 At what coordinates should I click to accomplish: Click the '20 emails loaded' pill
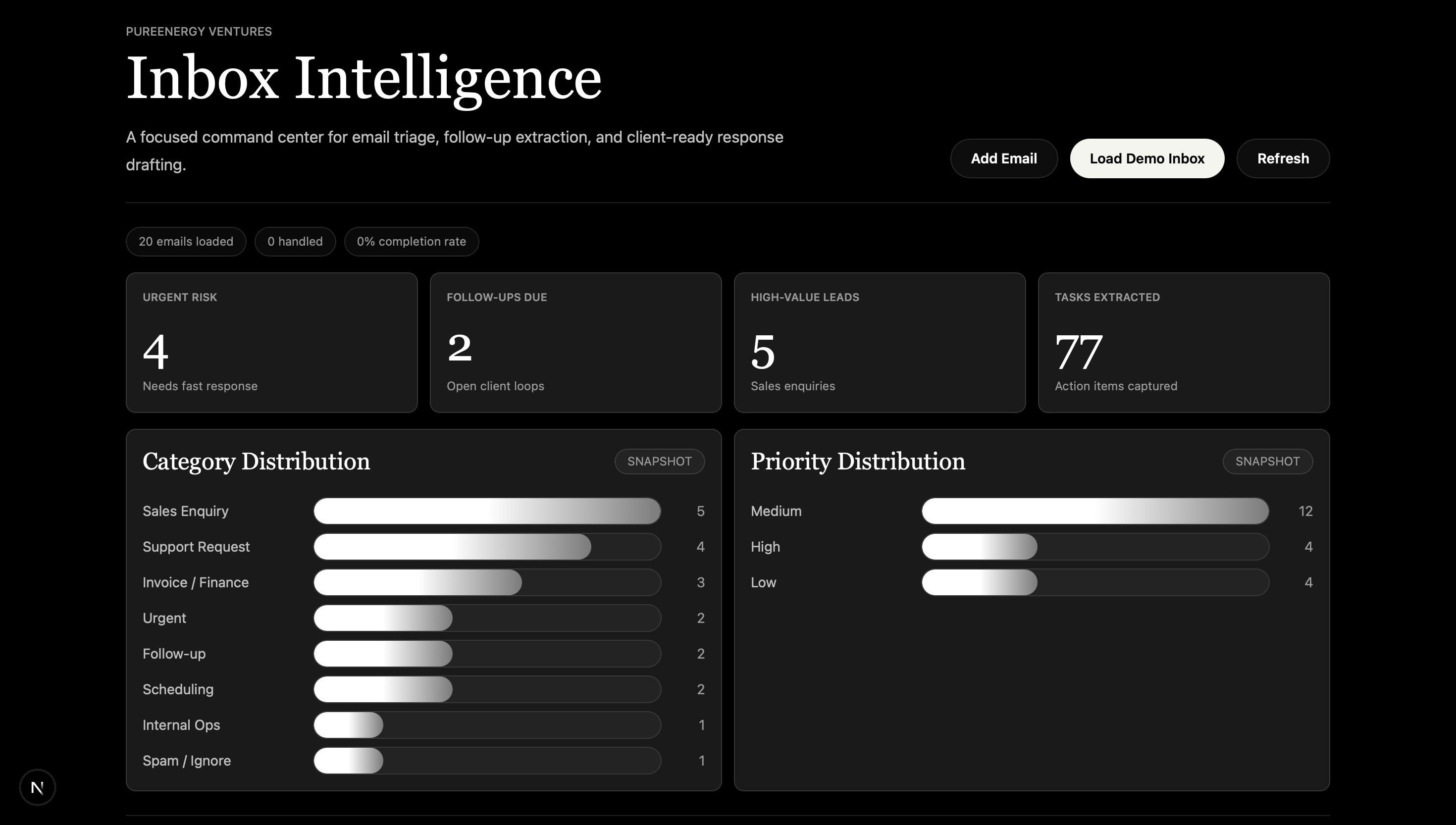(186, 241)
